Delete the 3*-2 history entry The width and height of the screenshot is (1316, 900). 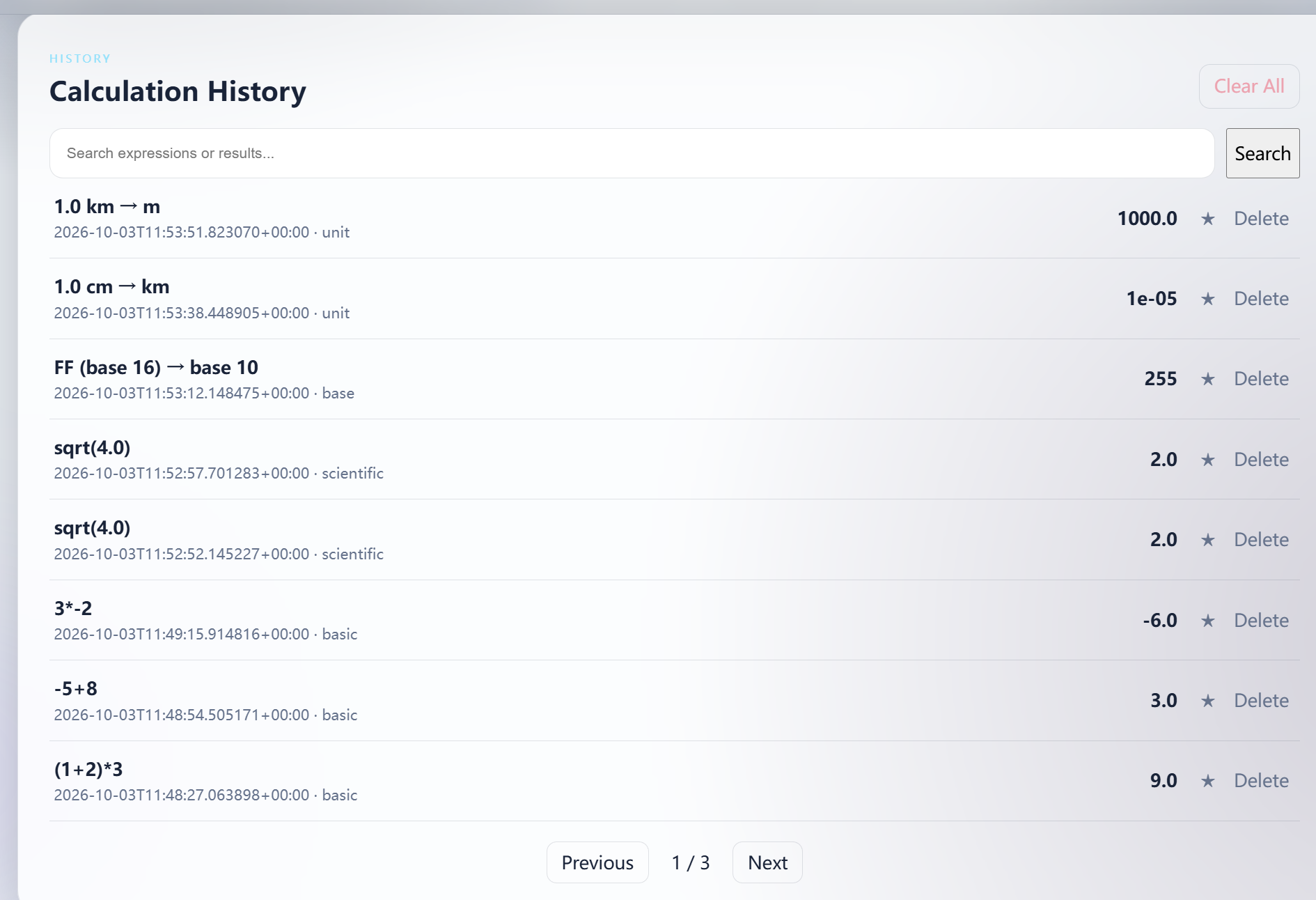1261,621
